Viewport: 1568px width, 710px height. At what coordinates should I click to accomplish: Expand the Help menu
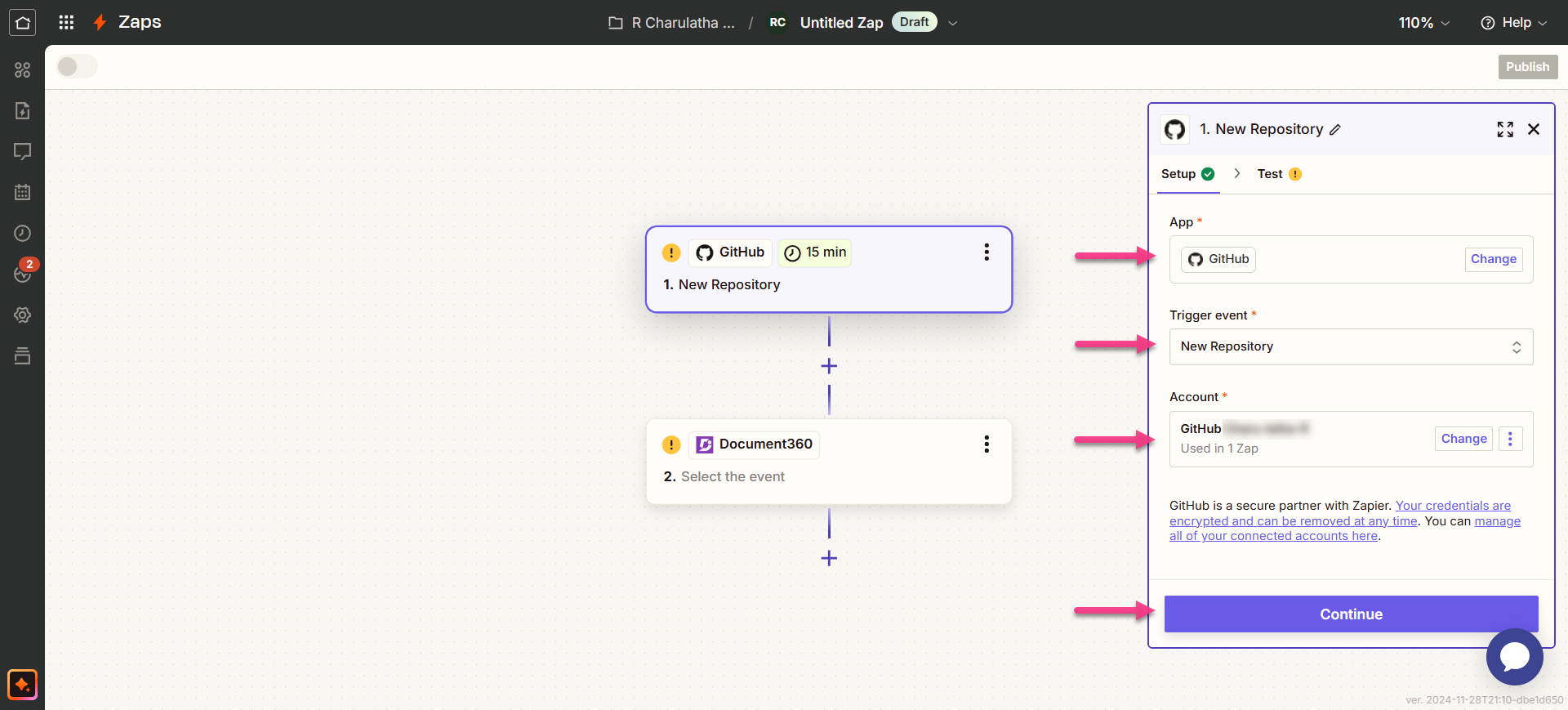click(1513, 23)
